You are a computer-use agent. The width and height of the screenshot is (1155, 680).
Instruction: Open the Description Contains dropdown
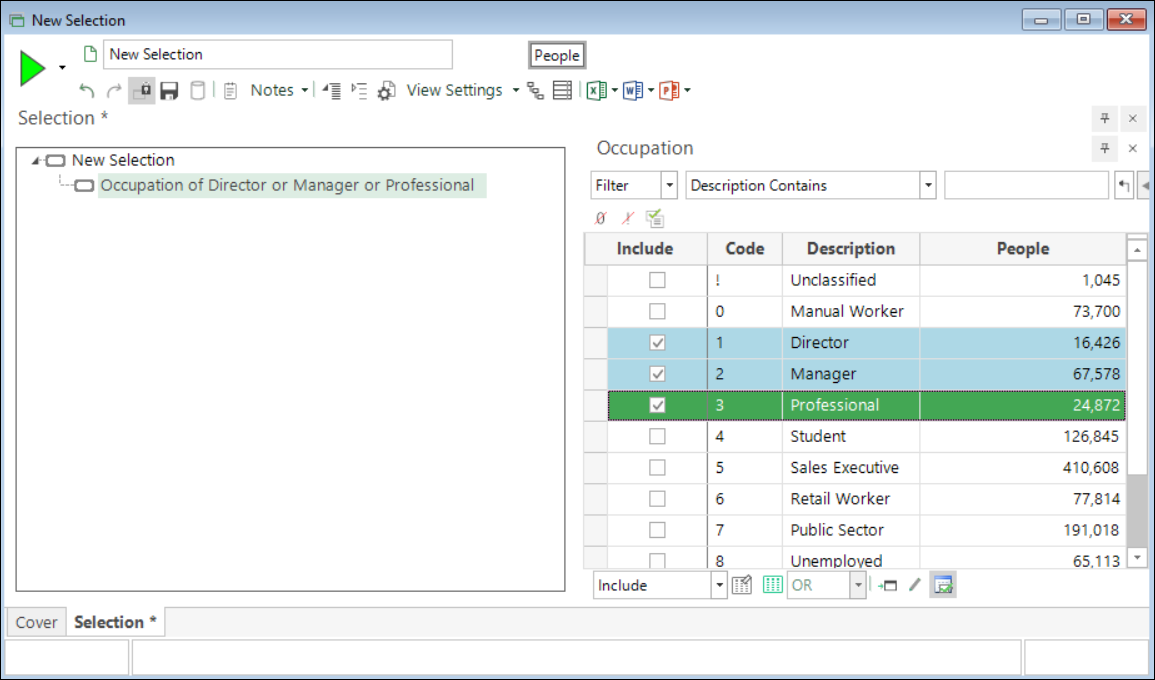[927, 186]
